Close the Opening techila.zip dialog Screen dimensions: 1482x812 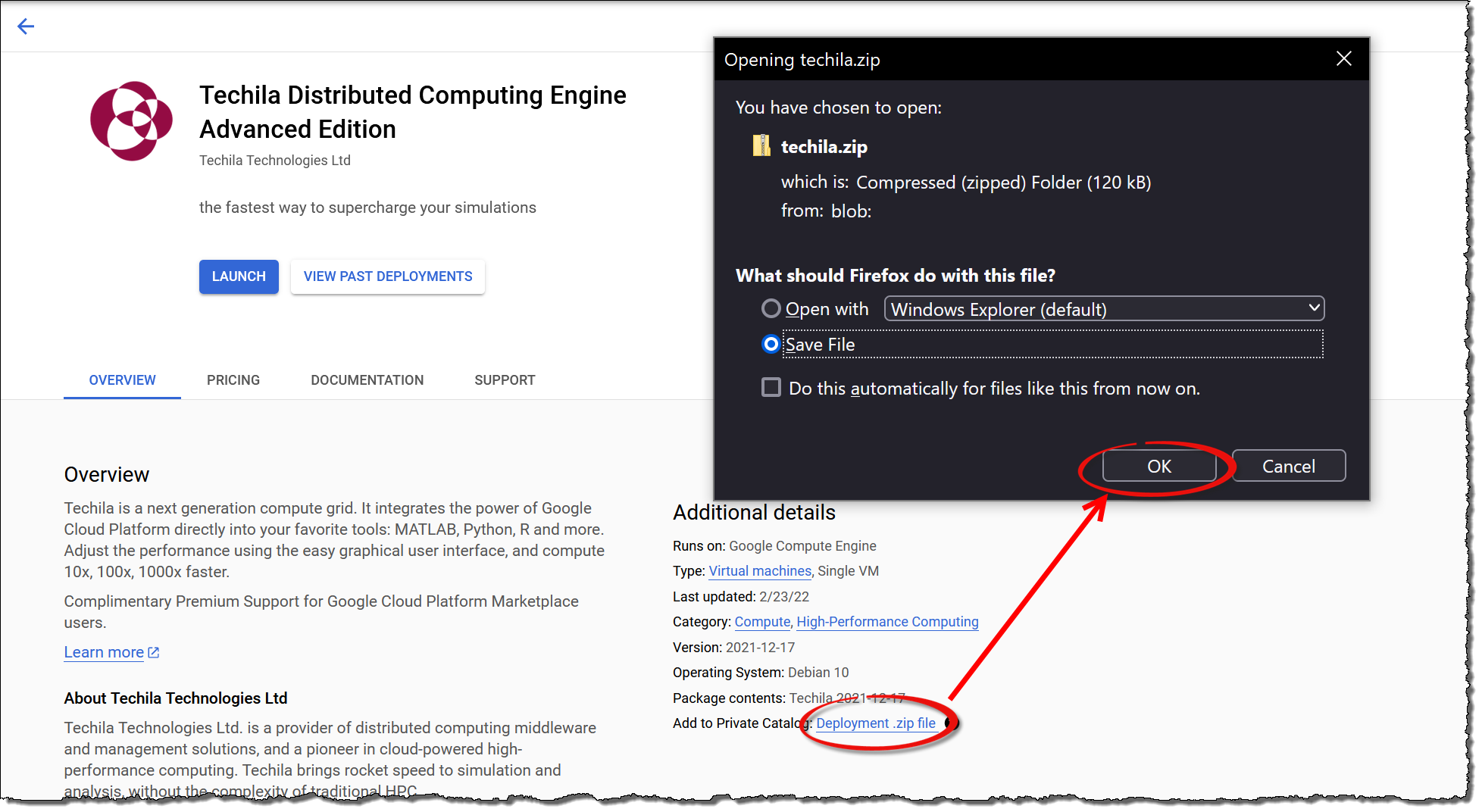point(1343,59)
